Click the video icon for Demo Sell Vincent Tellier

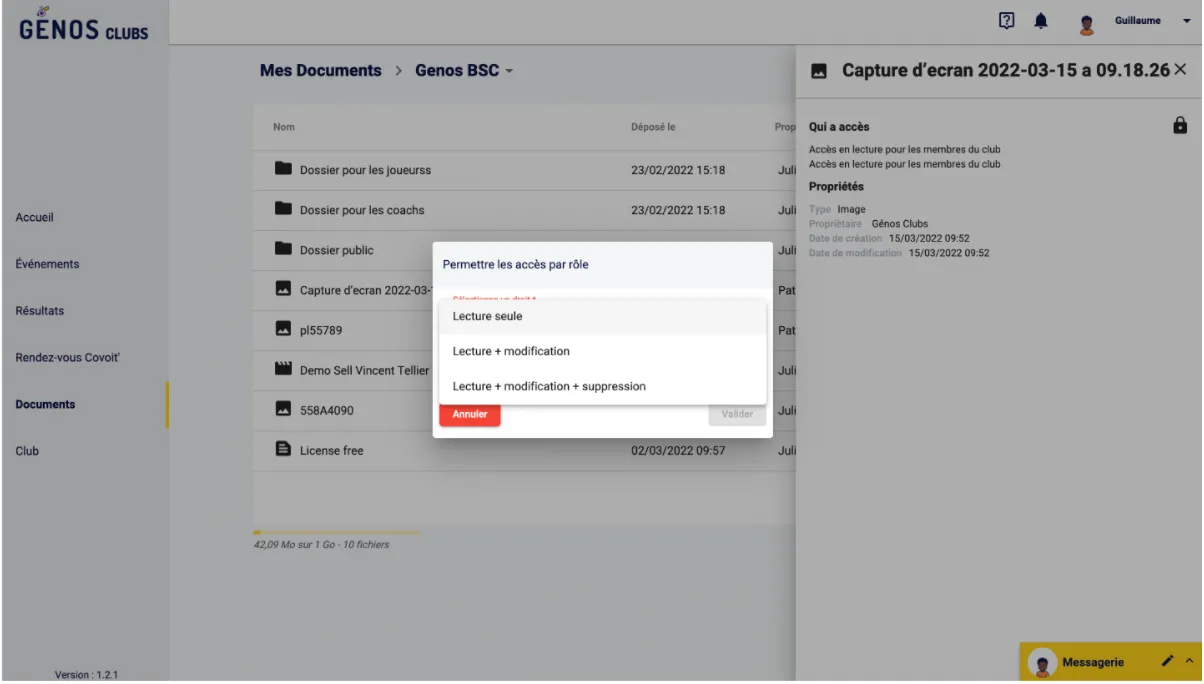(283, 370)
